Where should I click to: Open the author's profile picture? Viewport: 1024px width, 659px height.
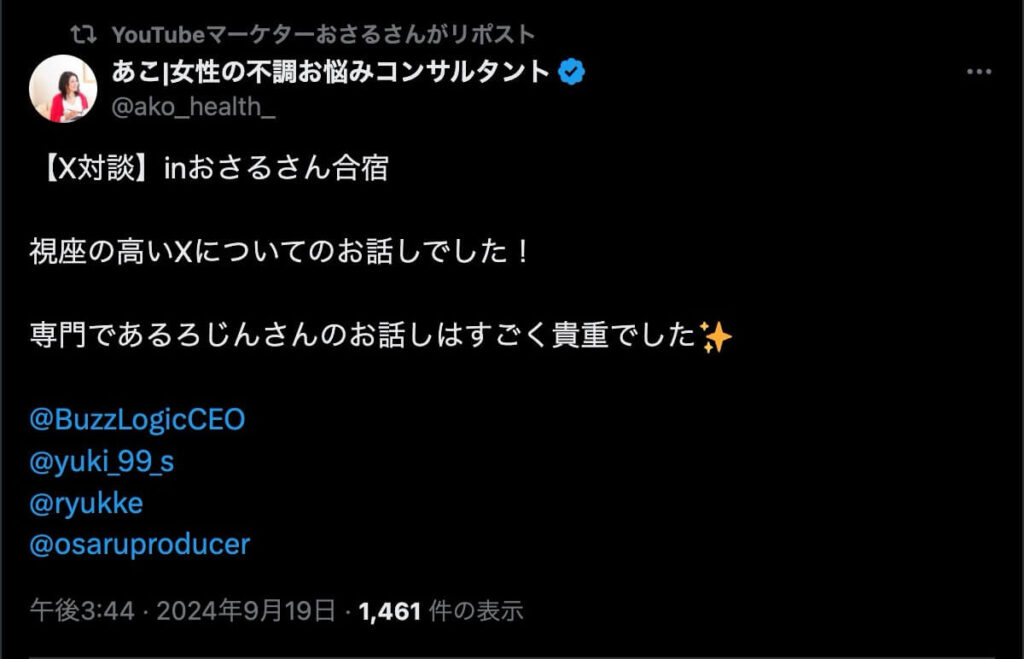63,89
